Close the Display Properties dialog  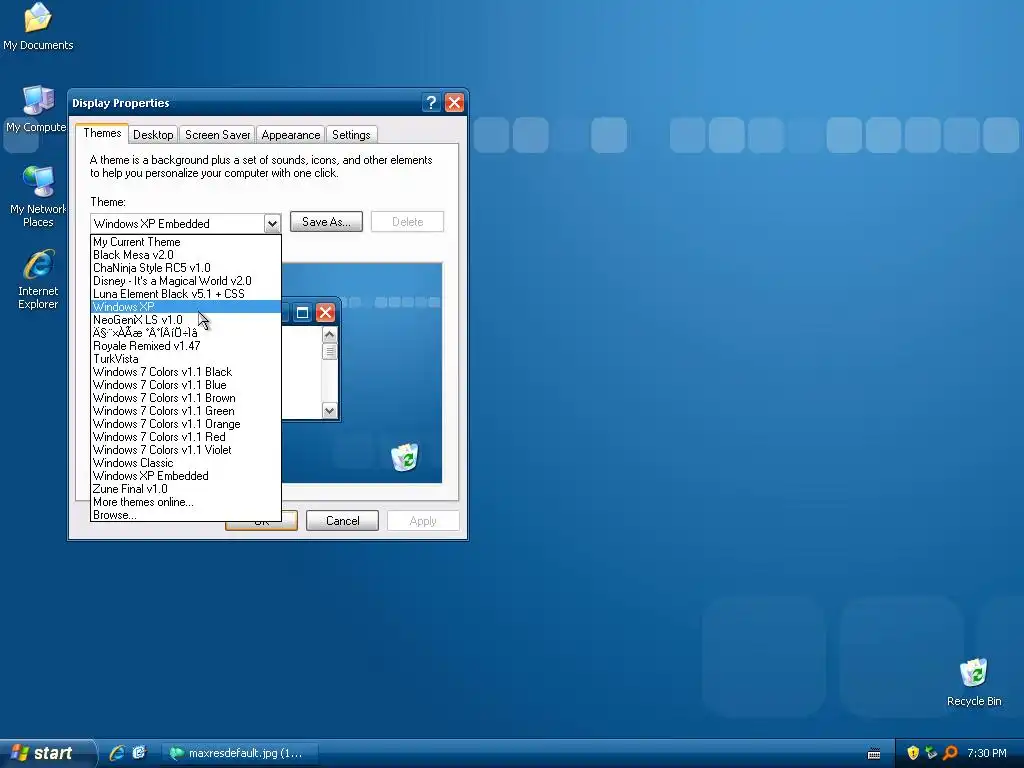[454, 103]
